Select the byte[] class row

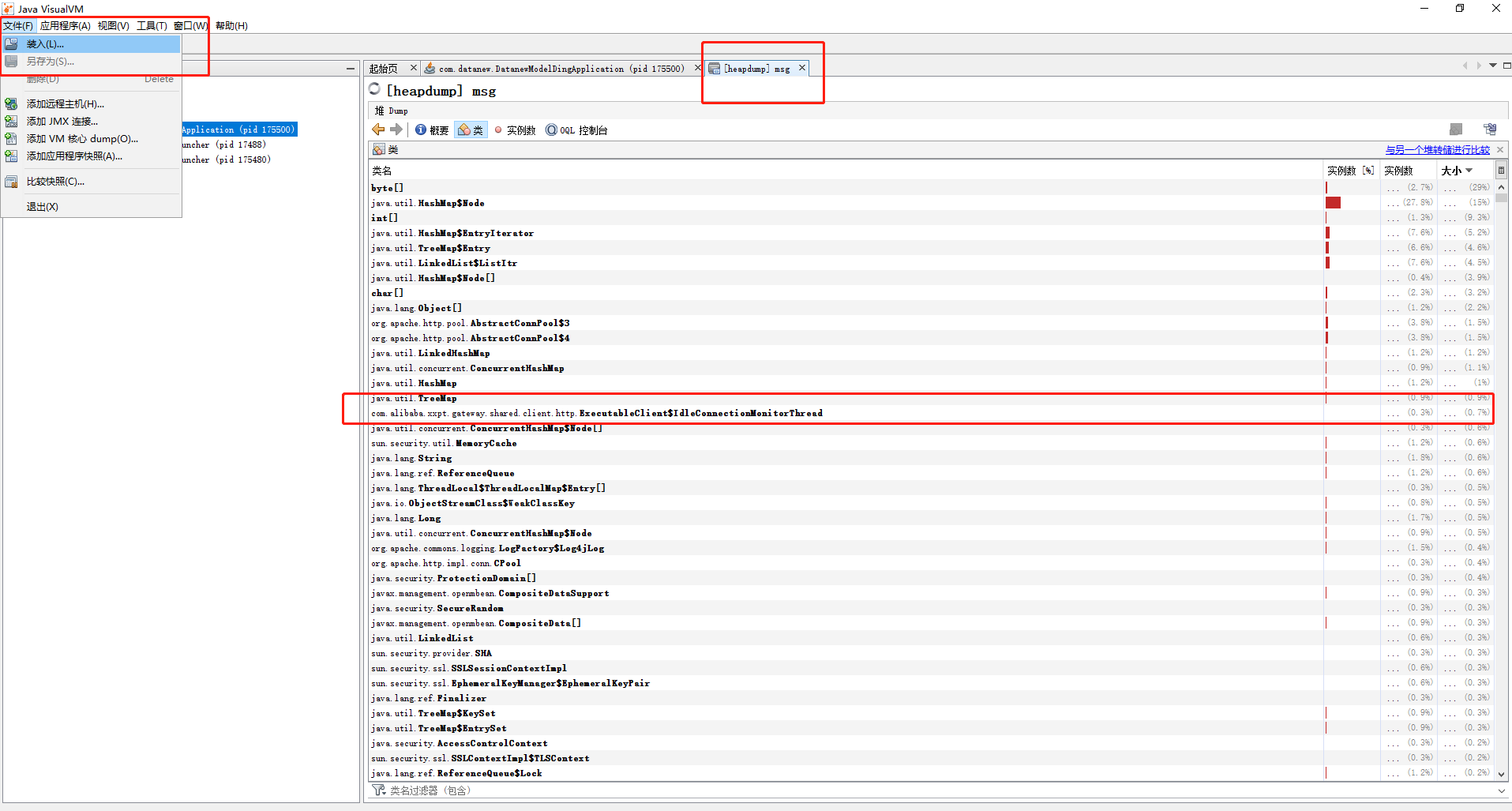coord(930,188)
